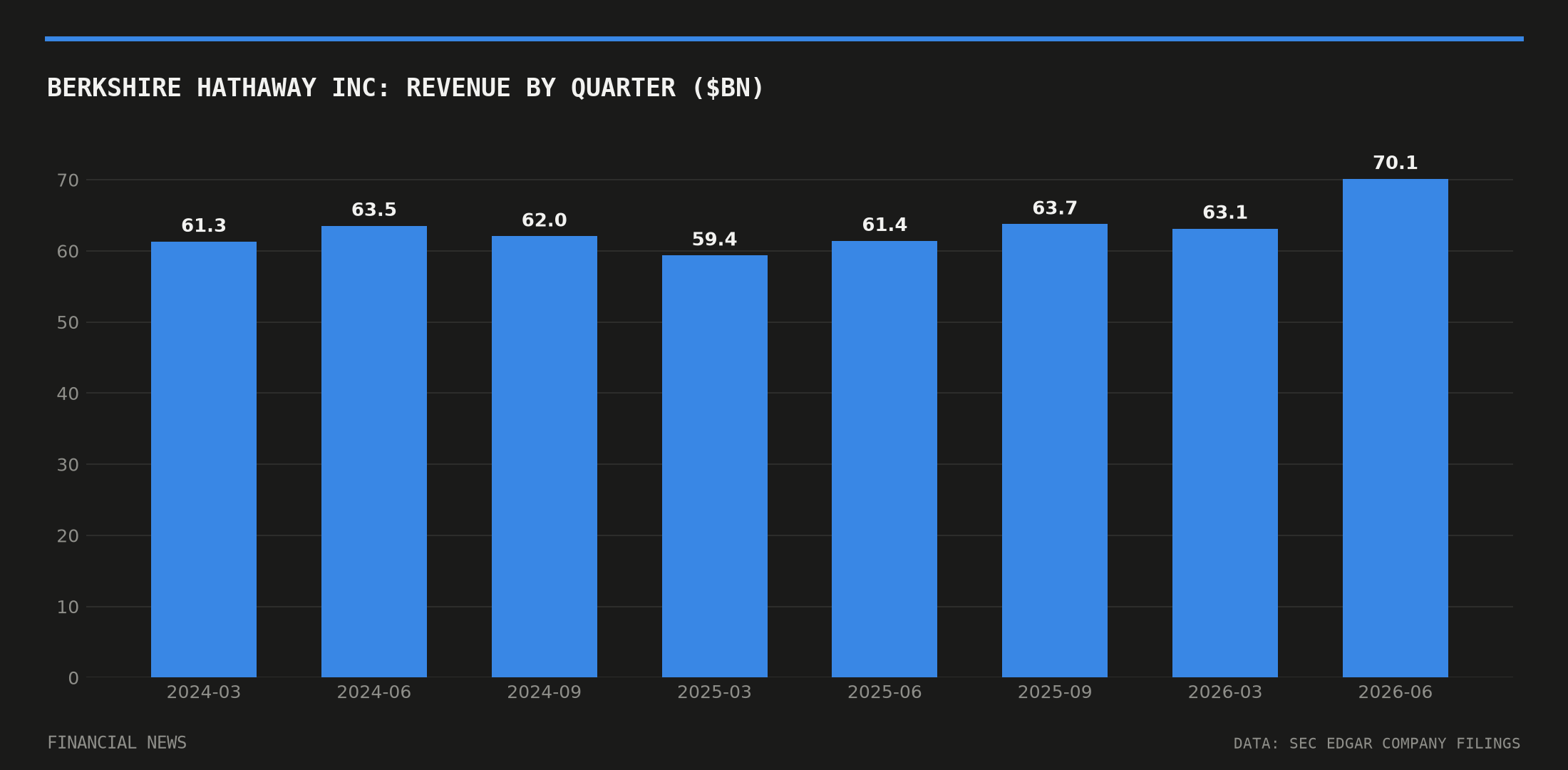Click the 'DATA: SEC EDGAR COMPANY FILINGS' source note
The image size is (1568, 770).
pyautogui.click(x=1377, y=744)
